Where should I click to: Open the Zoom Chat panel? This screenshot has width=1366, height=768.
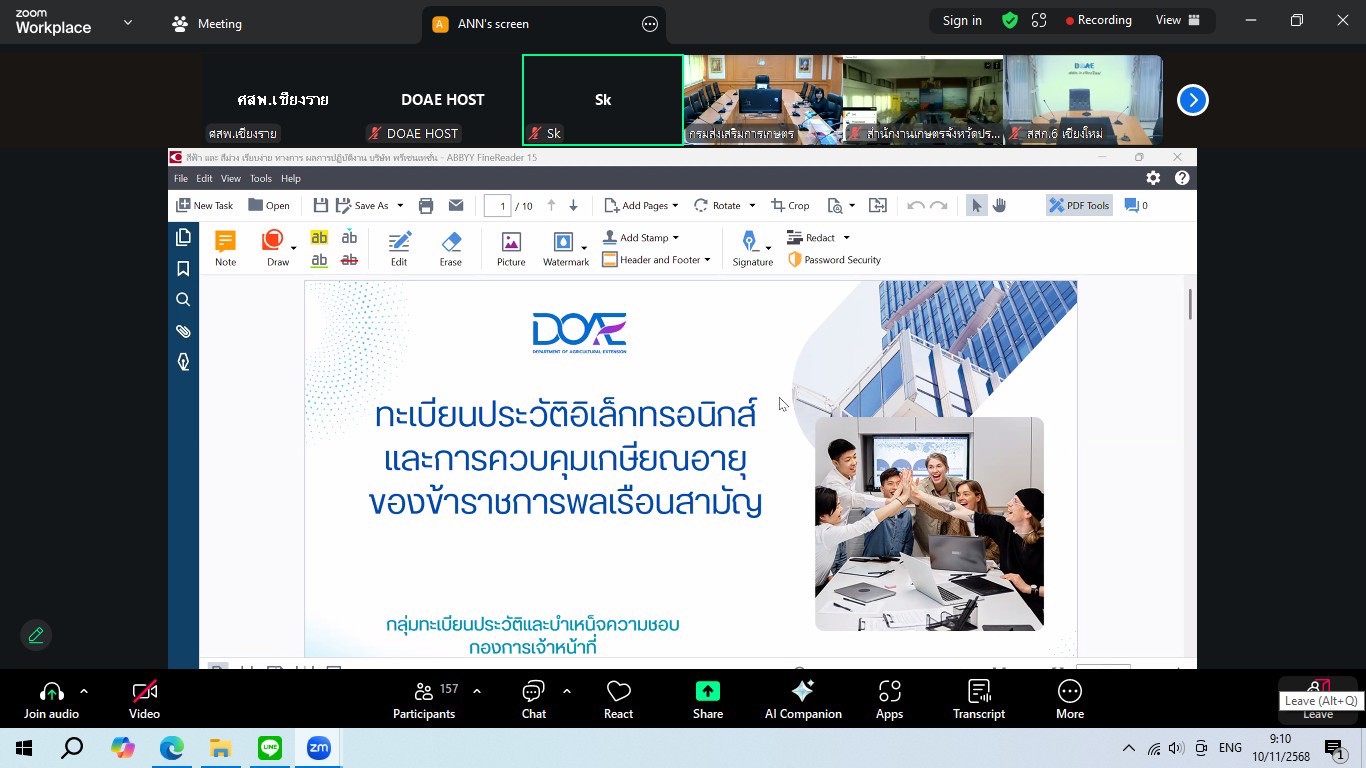(x=533, y=699)
